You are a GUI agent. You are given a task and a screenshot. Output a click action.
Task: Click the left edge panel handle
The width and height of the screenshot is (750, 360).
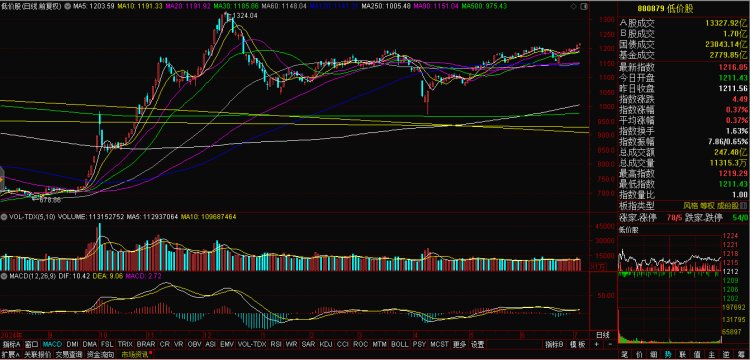pyautogui.click(x=1, y=179)
